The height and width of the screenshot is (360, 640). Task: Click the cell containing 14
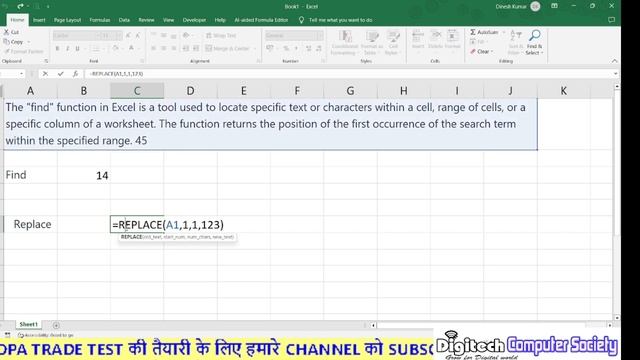tap(84, 175)
